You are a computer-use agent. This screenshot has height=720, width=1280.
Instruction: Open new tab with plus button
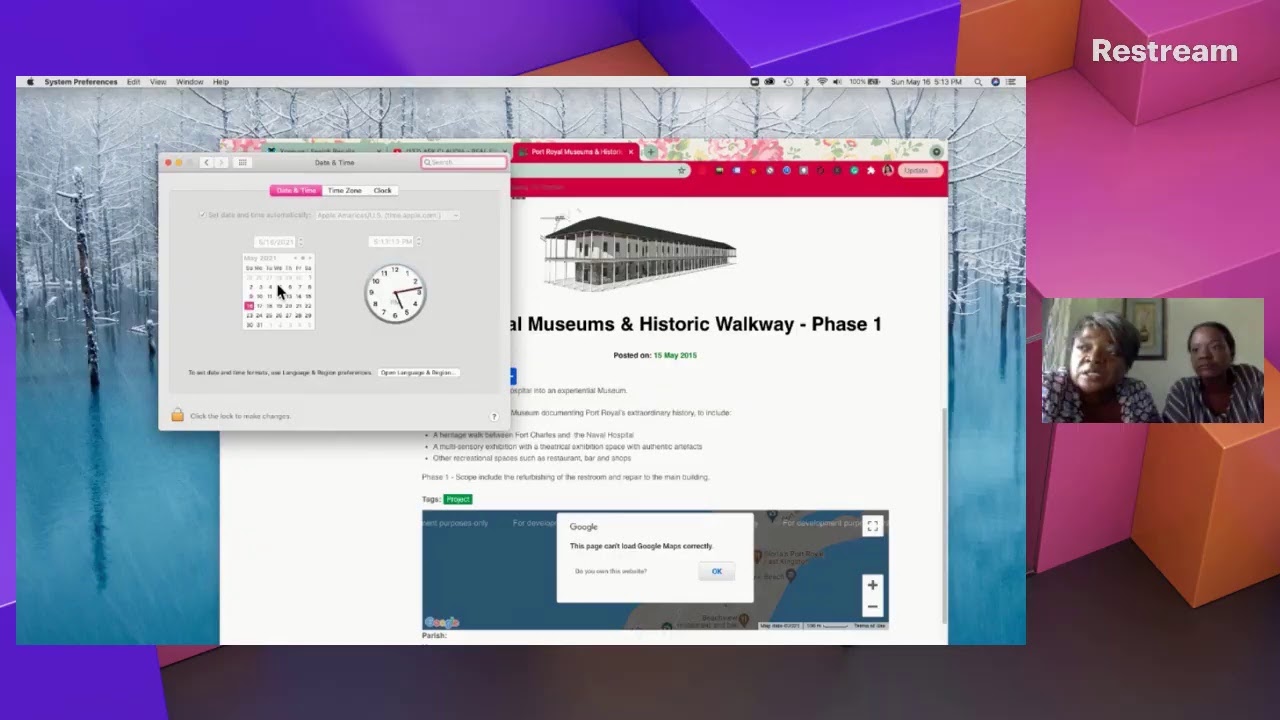[x=650, y=152]
